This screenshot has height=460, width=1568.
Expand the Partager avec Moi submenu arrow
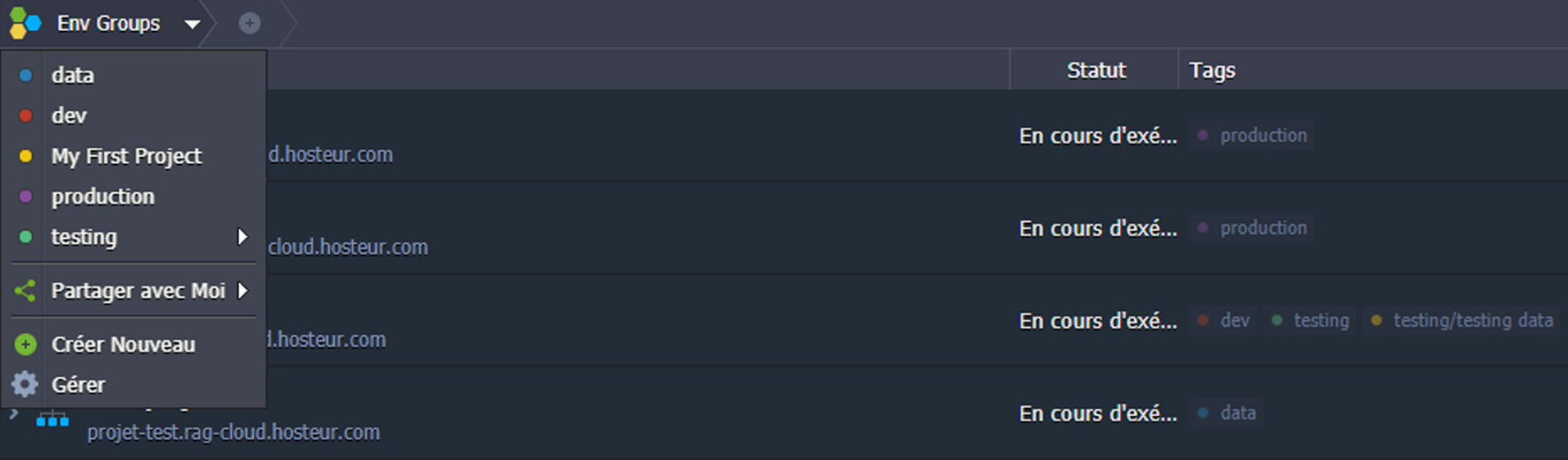point(243,290)
